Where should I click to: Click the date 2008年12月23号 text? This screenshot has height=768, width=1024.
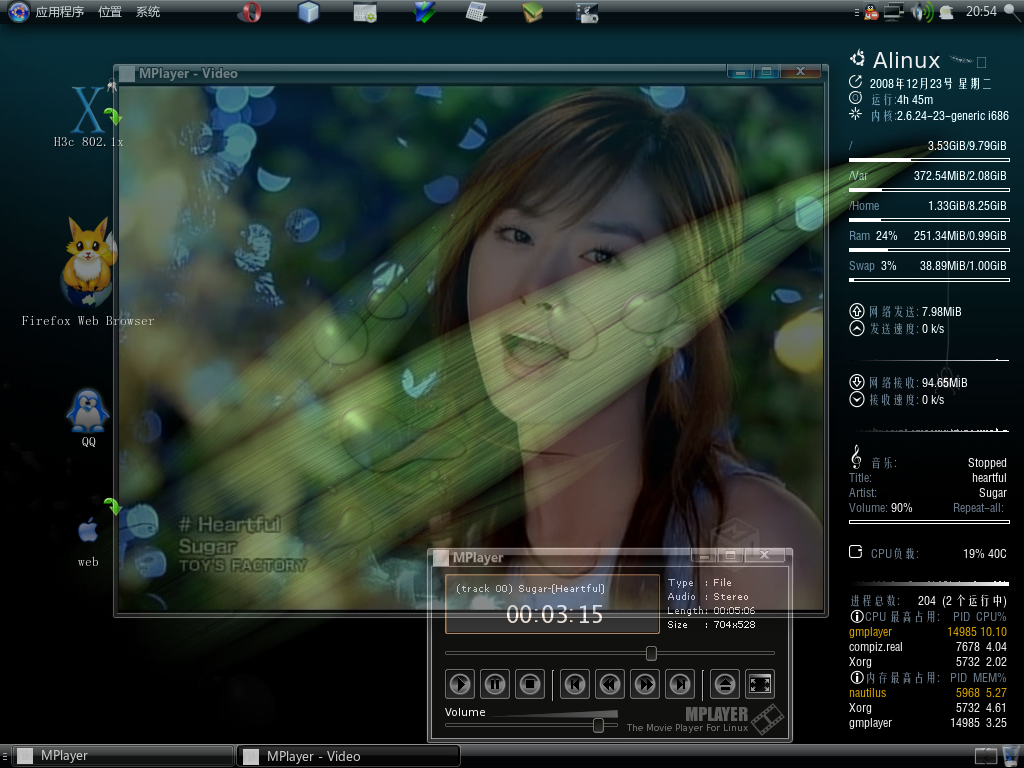(911, 84)
